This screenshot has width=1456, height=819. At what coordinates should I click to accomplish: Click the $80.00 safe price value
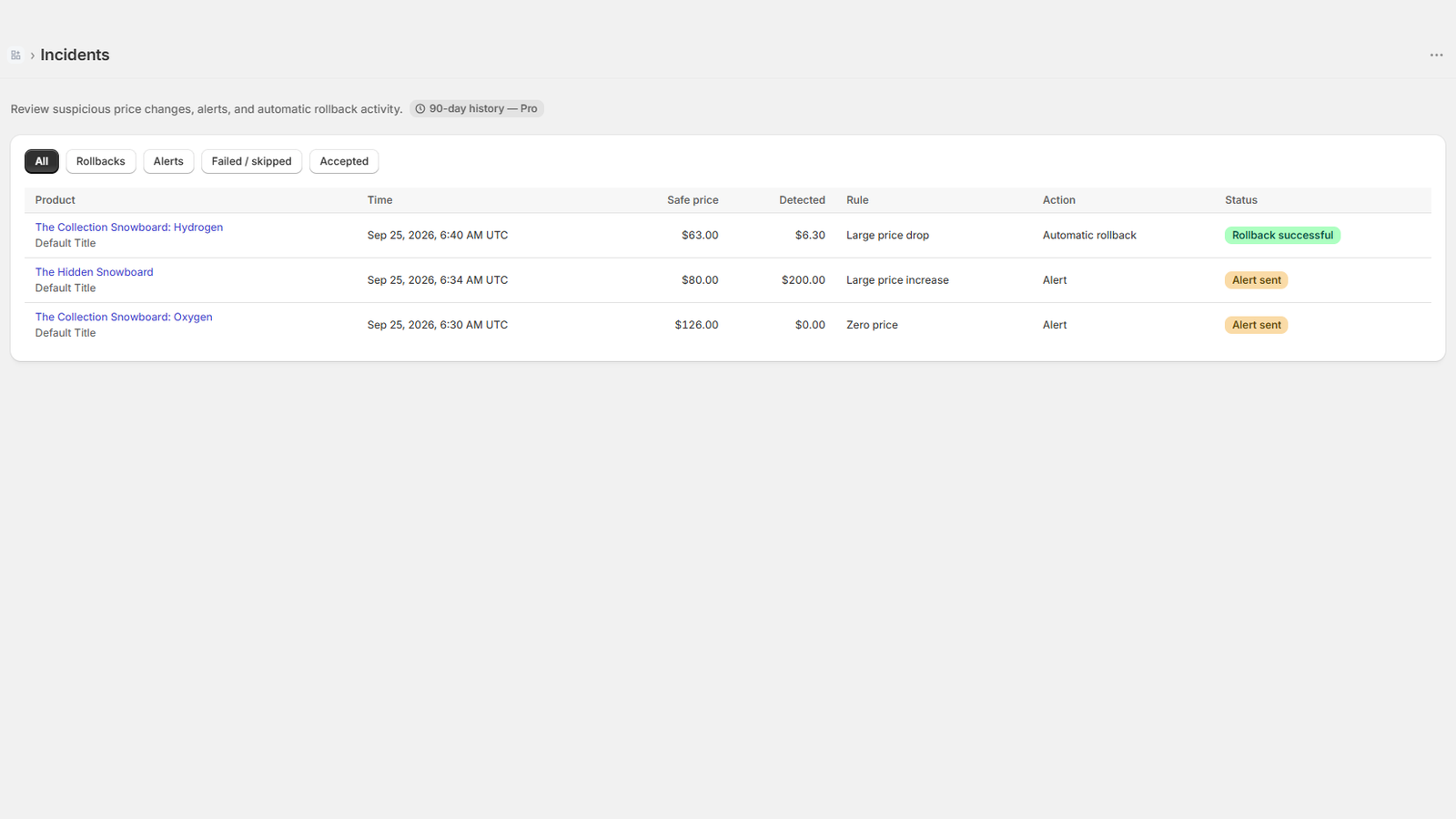(700, 280)
